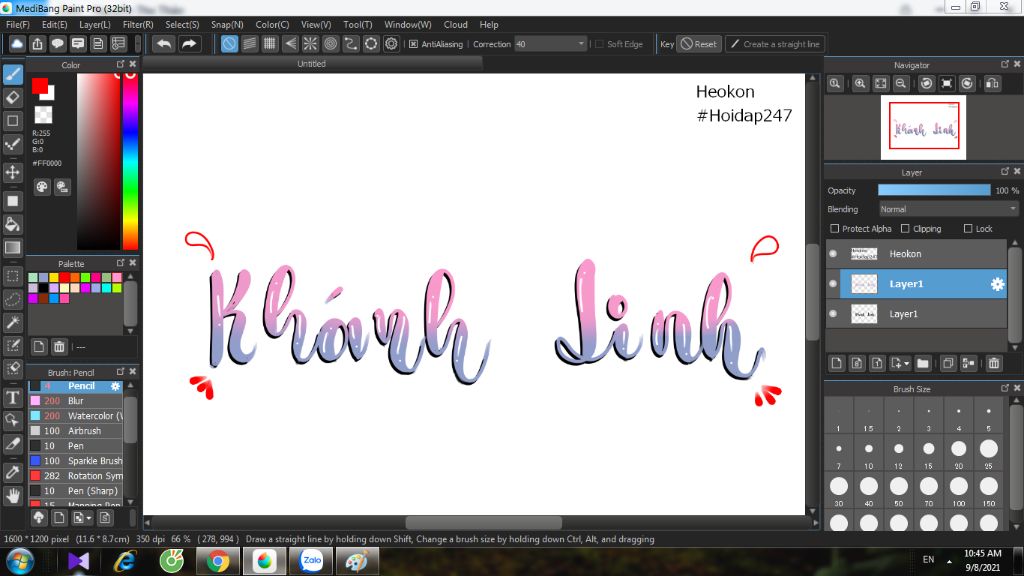This screenshot has height=576, width=1024.
Task: Enable crisscross grid snap
Action: (x=270, y=44)
